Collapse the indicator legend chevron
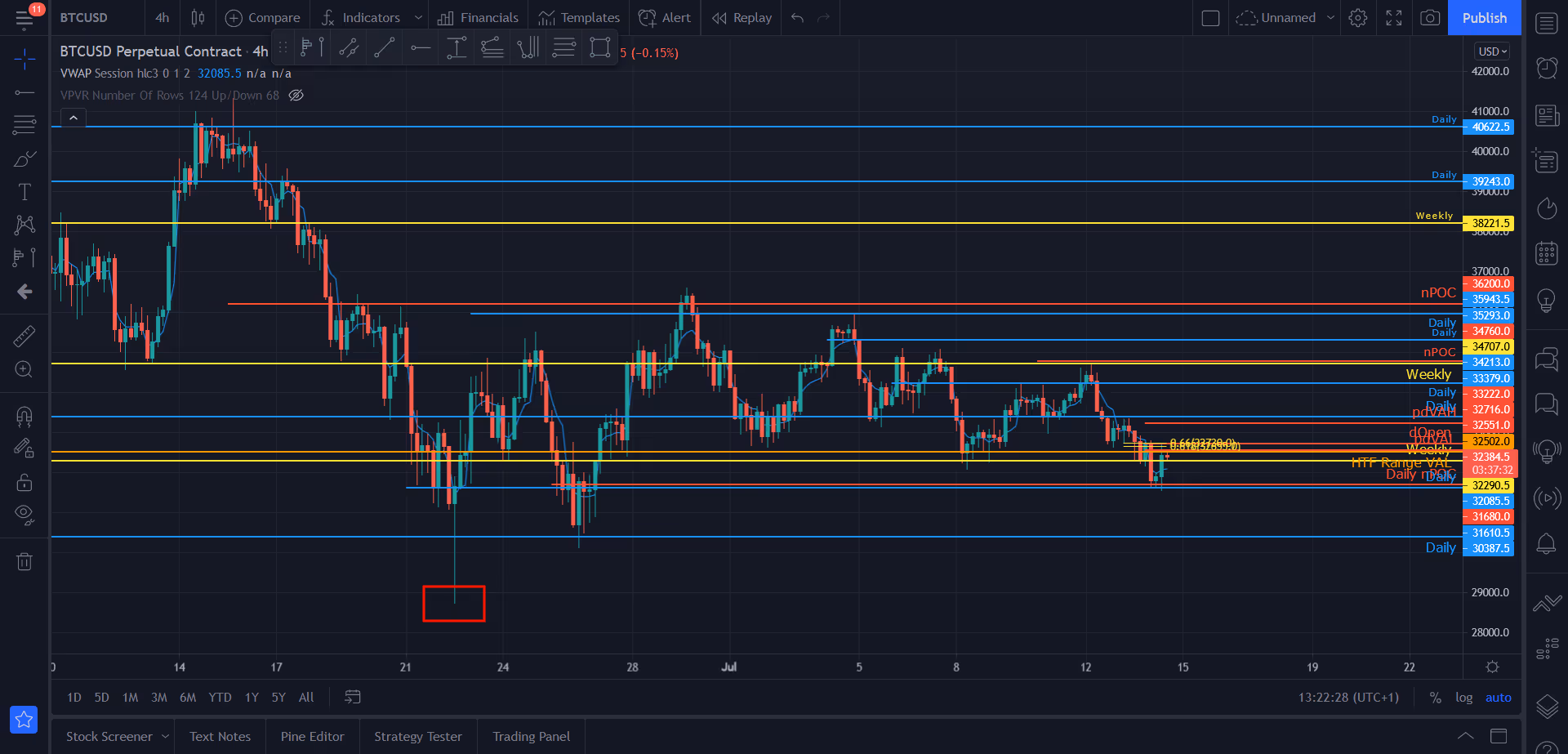Image resolution: width=1568 pixels, height=754 pixels. [x=73, y=118]
